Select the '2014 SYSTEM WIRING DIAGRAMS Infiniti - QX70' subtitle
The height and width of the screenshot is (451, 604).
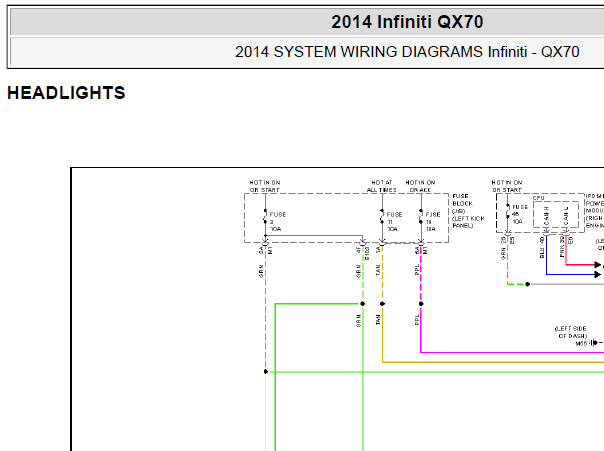(x=407, y=52)
